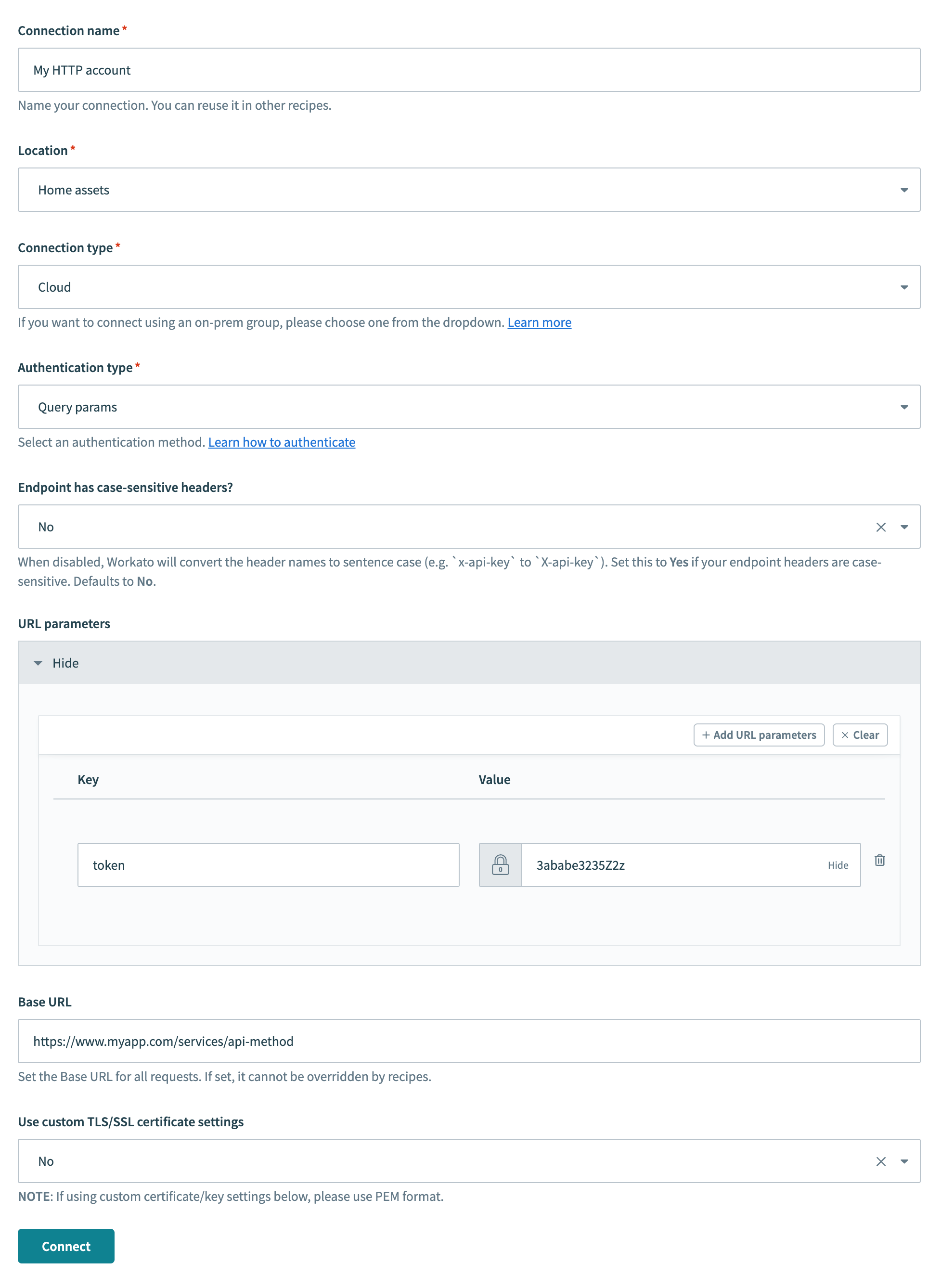Focus the Connection name field
941x1288 pixels.
pos(468,70)
